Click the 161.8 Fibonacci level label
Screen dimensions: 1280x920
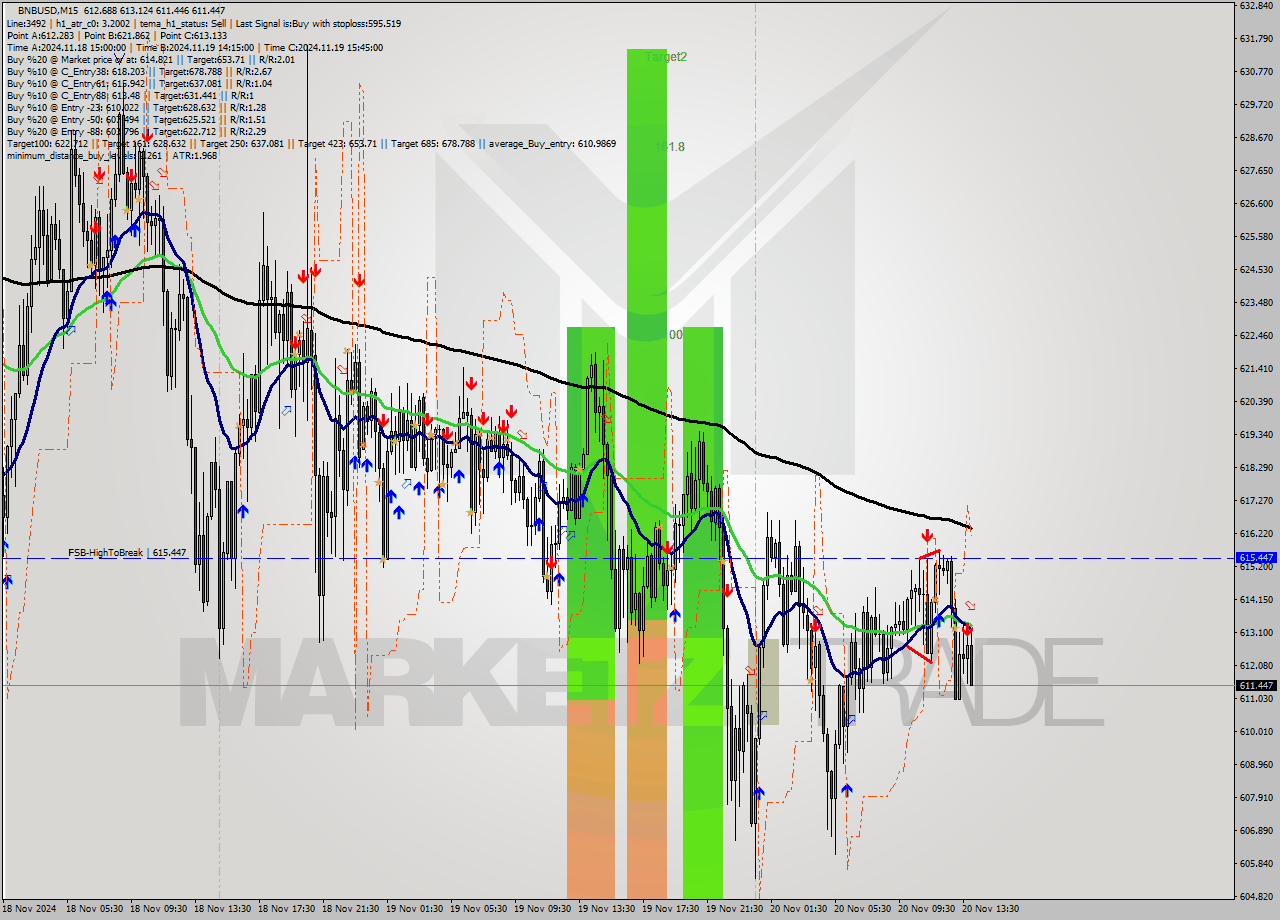670,147
